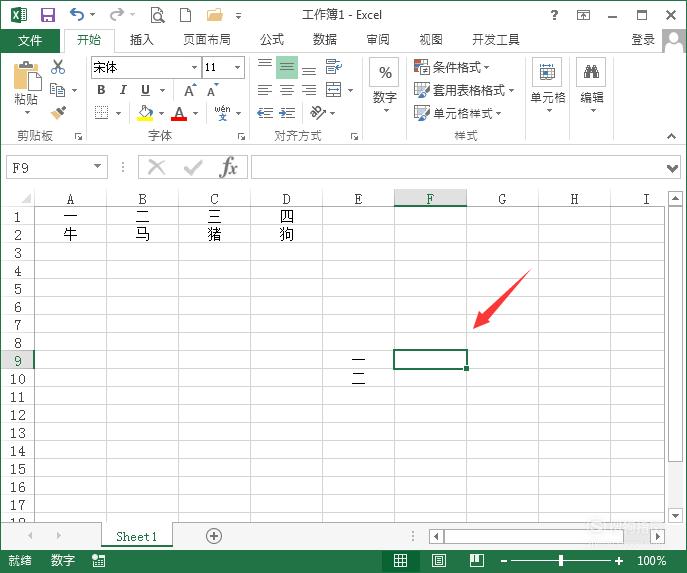Open print preview from quick access toolbar
The height and width of the screenshot is (573, 687).
[157, 15]
